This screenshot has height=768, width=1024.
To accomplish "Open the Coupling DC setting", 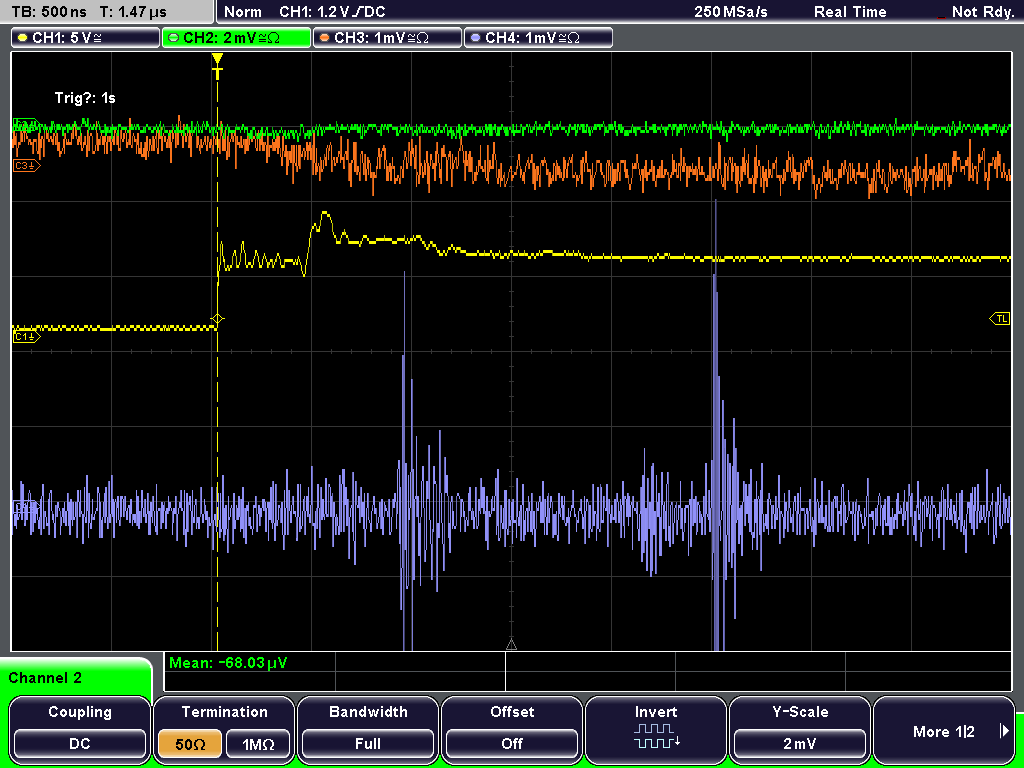I will 80,744.
